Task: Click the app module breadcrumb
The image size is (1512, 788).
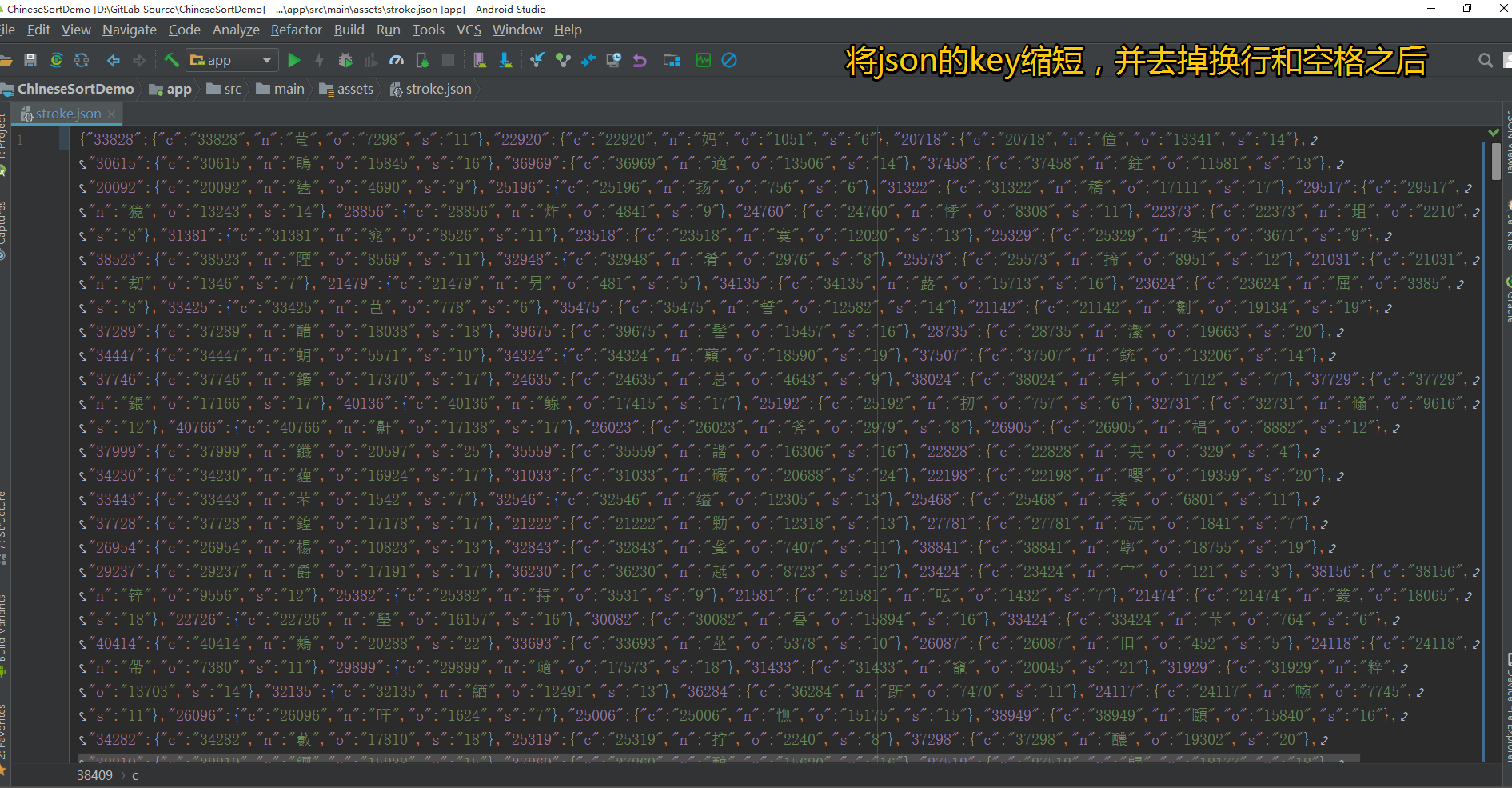Action: click(171, 89)
